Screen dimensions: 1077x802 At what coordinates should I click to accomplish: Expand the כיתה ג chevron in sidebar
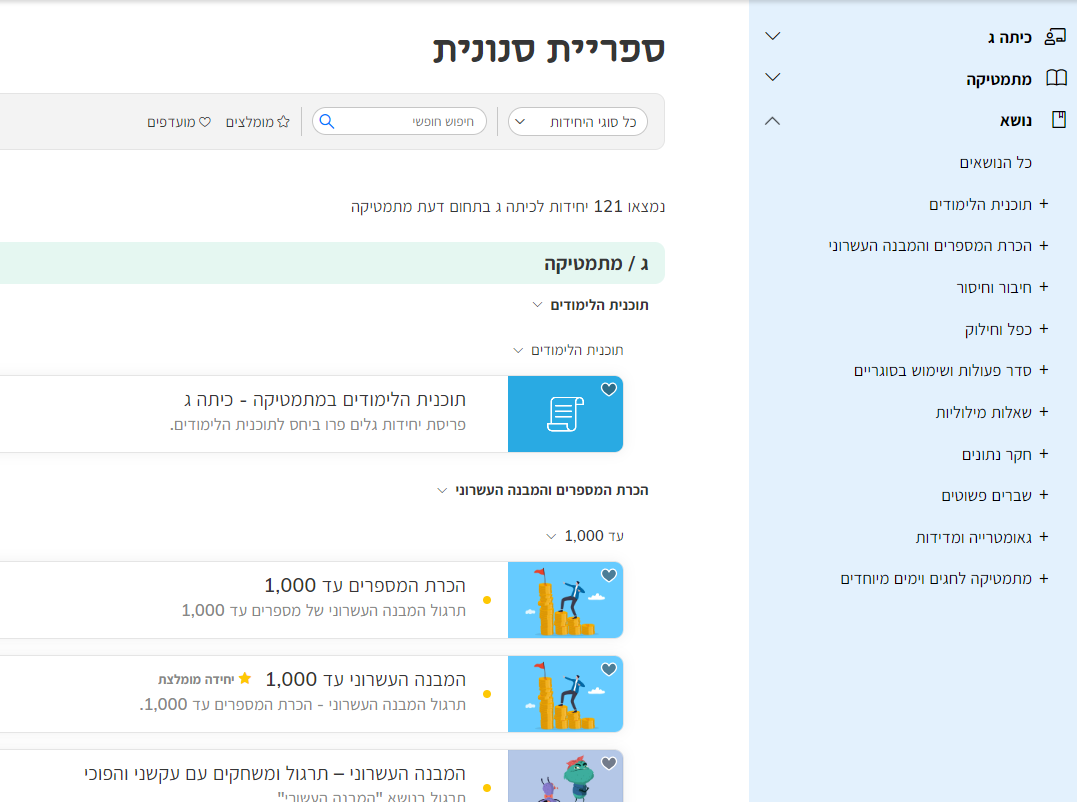click(x=773, y=36)
